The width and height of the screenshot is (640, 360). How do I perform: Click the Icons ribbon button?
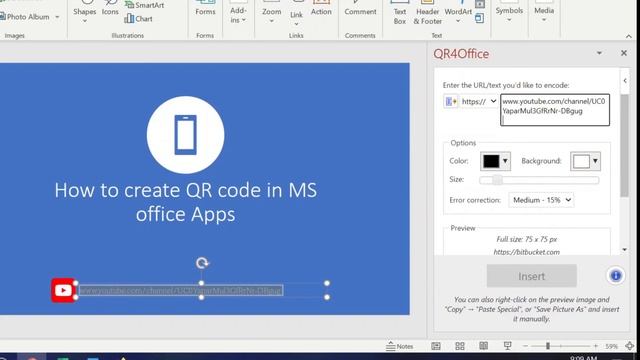(110, 11)
